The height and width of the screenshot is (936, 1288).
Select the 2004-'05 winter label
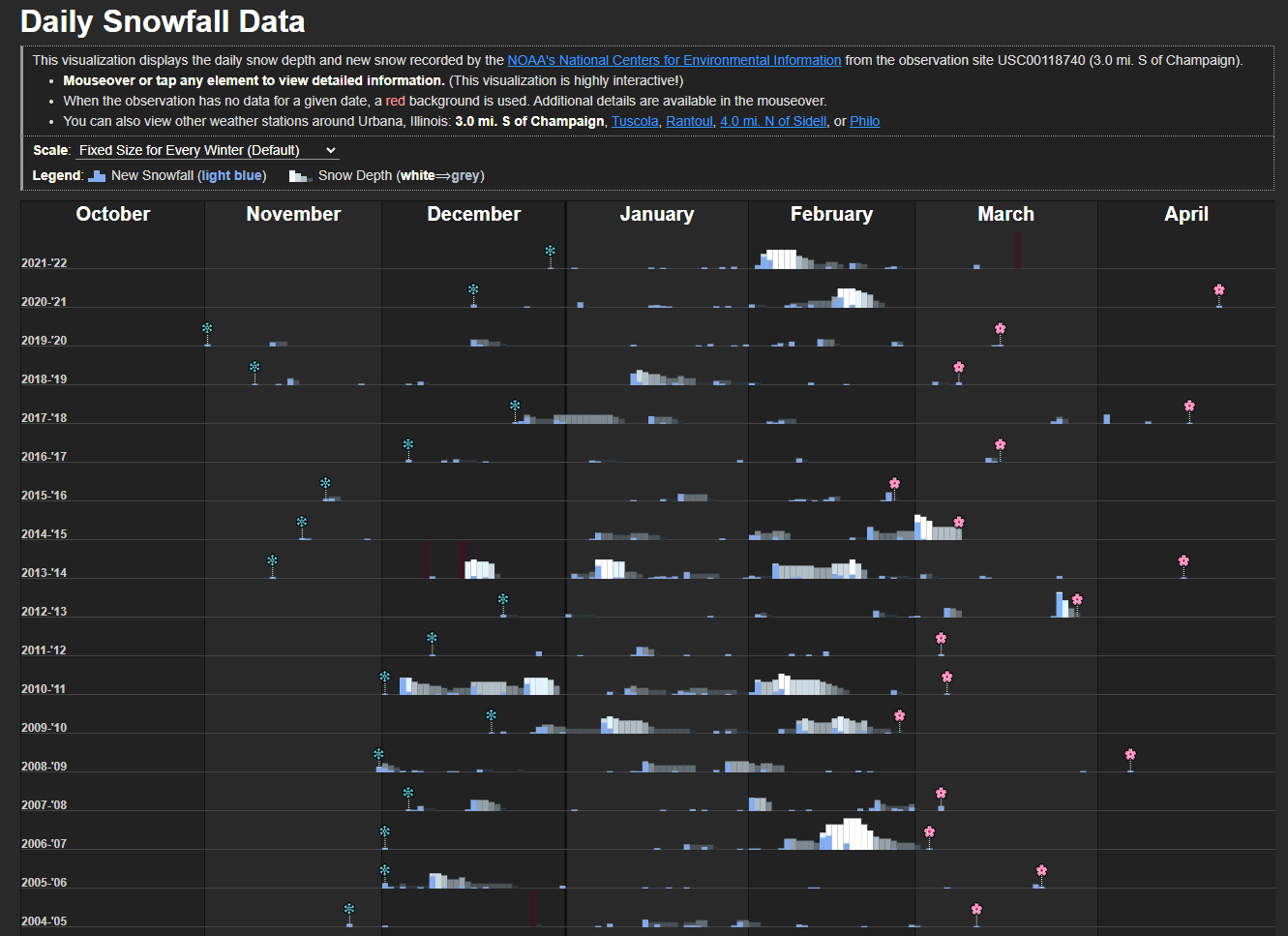[45, 921]
